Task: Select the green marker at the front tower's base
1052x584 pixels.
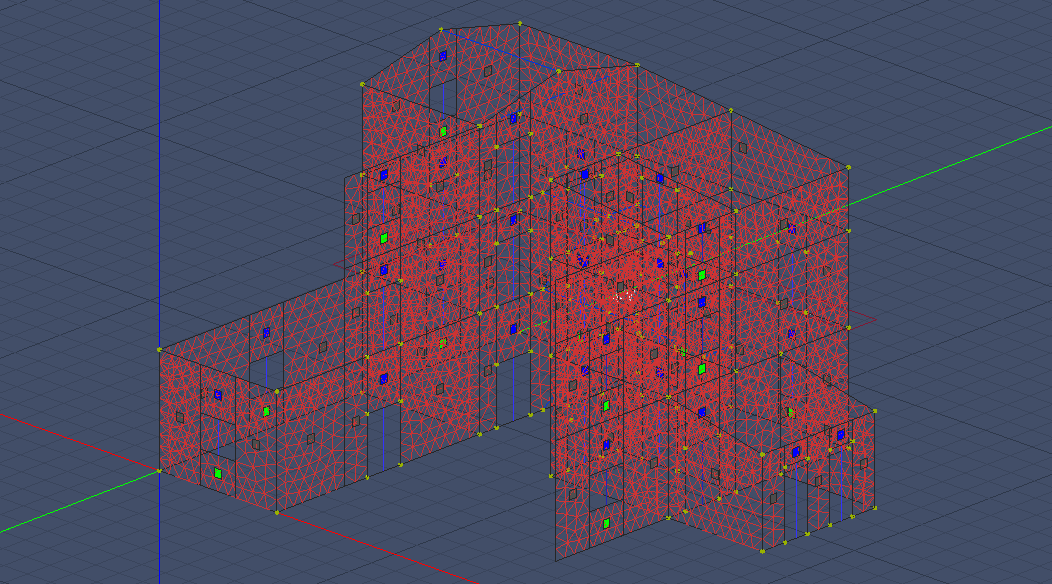Action: click(x=607, y=524)
